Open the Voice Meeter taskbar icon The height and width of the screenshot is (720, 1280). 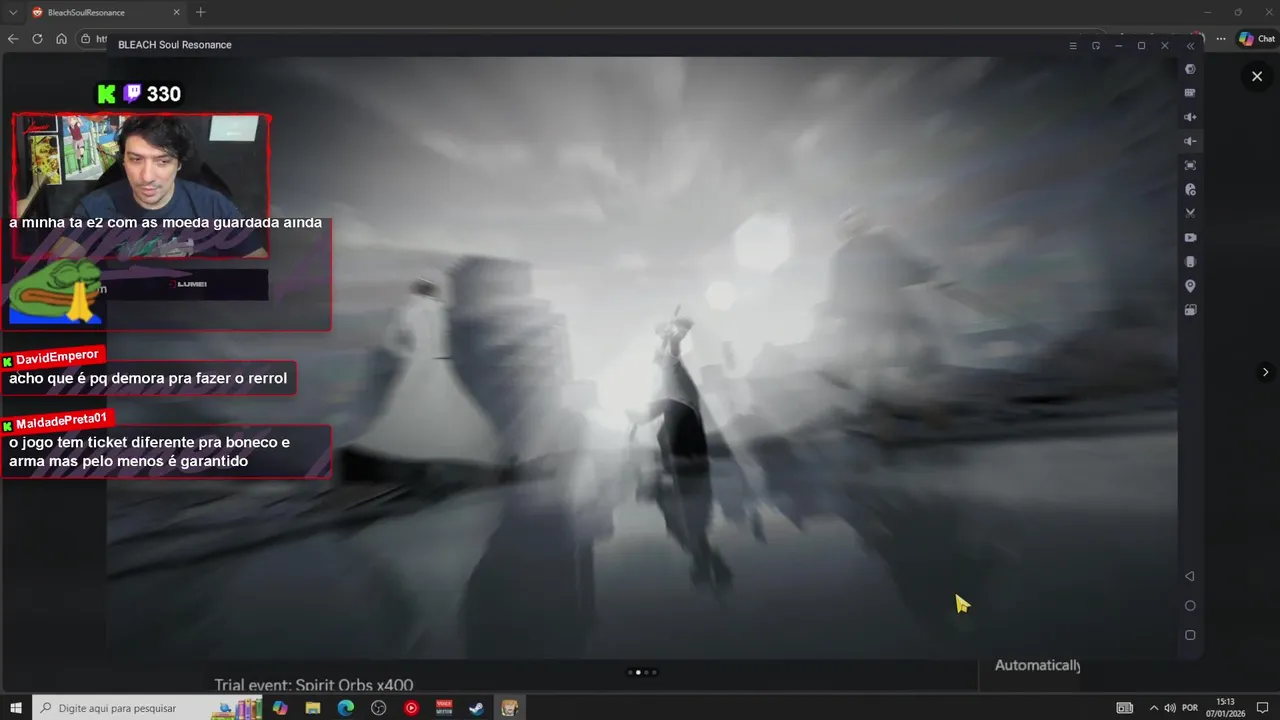coord(444,708)
